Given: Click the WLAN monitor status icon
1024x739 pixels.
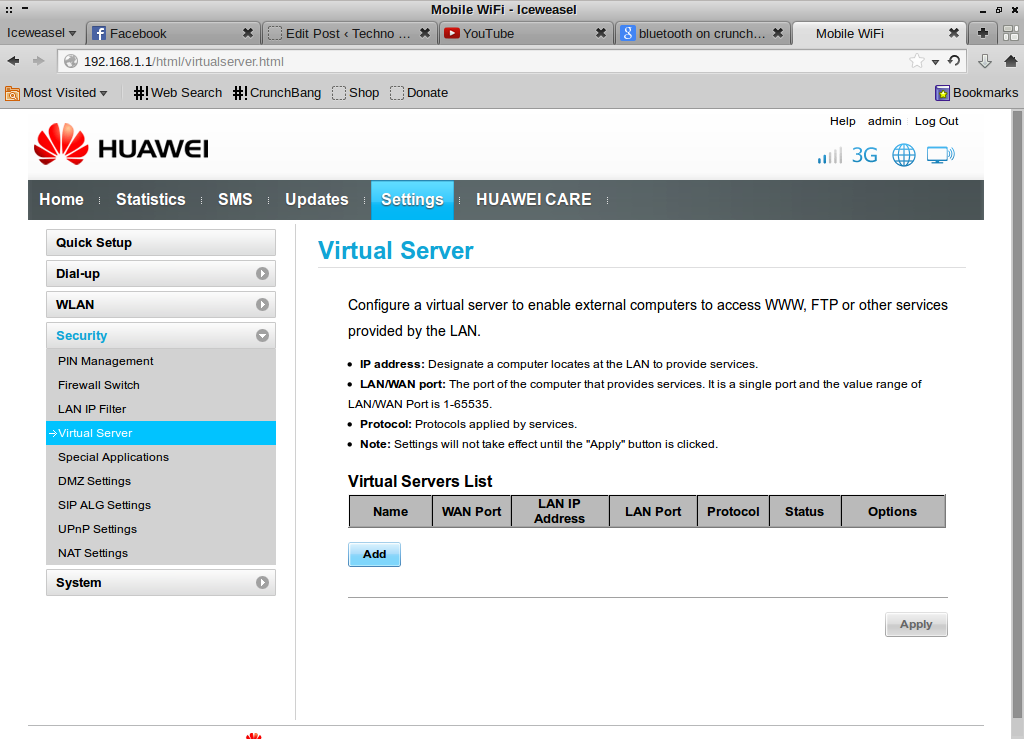Looking at the screenshot, I should click(x=940, y=155).
